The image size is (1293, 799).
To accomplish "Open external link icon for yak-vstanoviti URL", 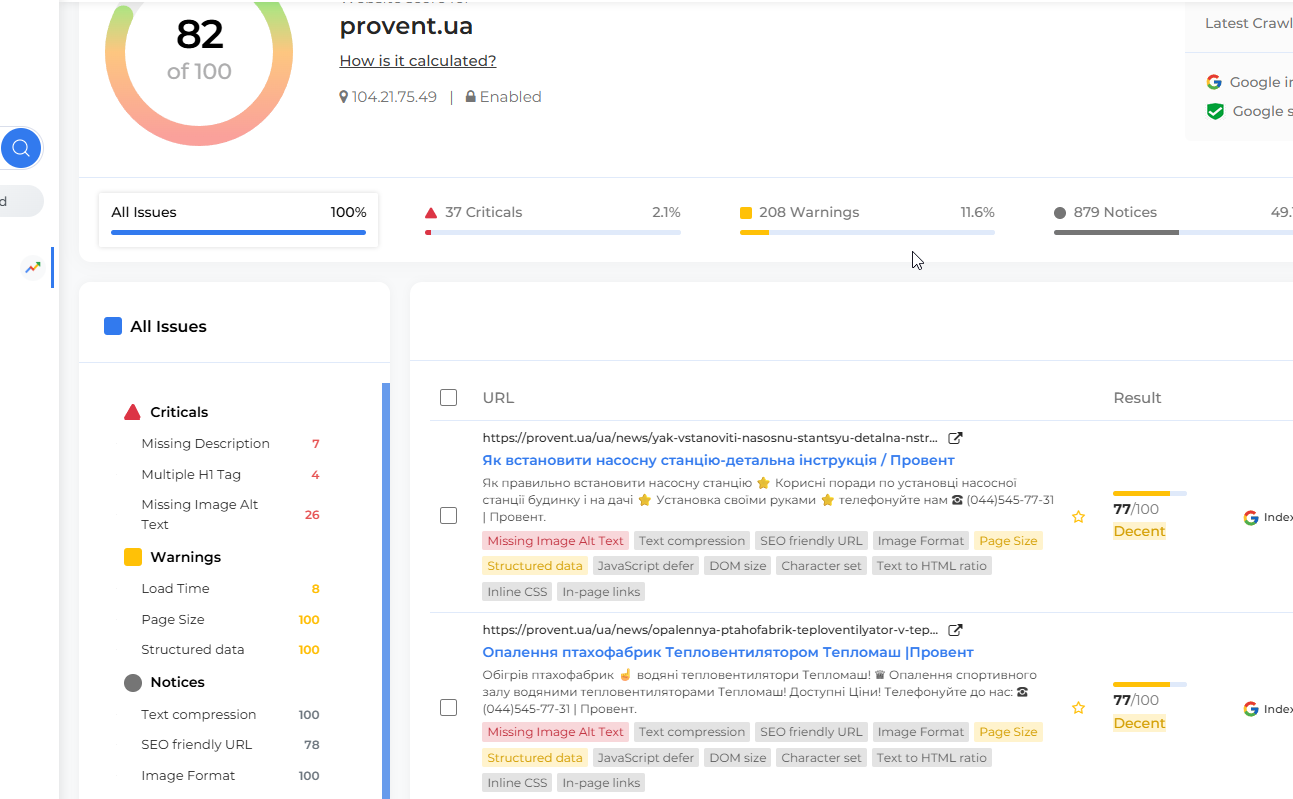I will pyautogui.click(x=955, y=438).
